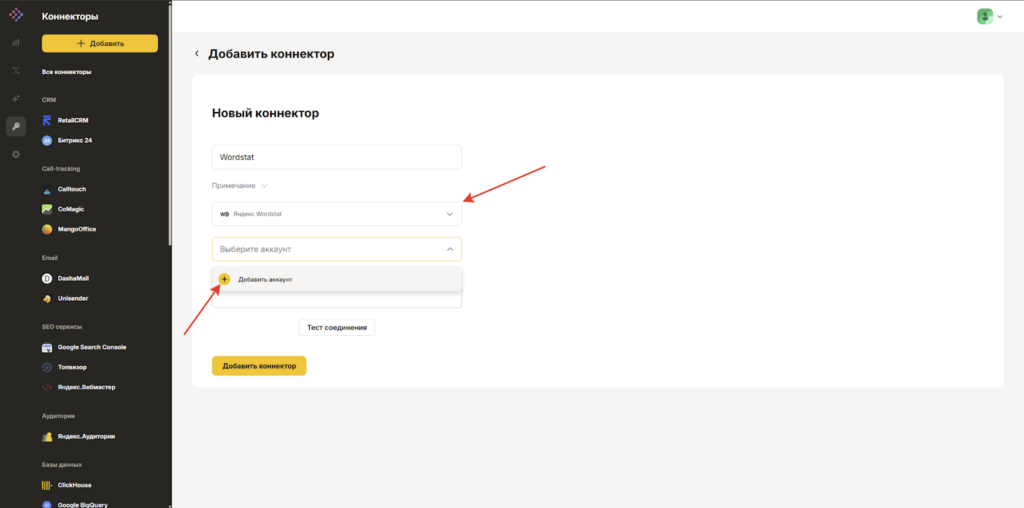Screen dimensions: 1024x508
Task: Select CoMagic in the sidebar
Action: 71,210
